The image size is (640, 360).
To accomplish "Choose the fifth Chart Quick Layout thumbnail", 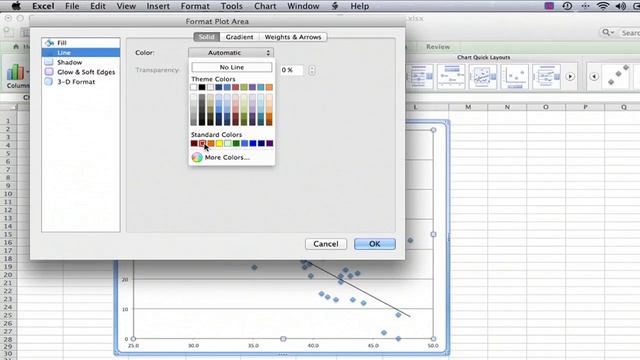I will click(x=546, y=76).
